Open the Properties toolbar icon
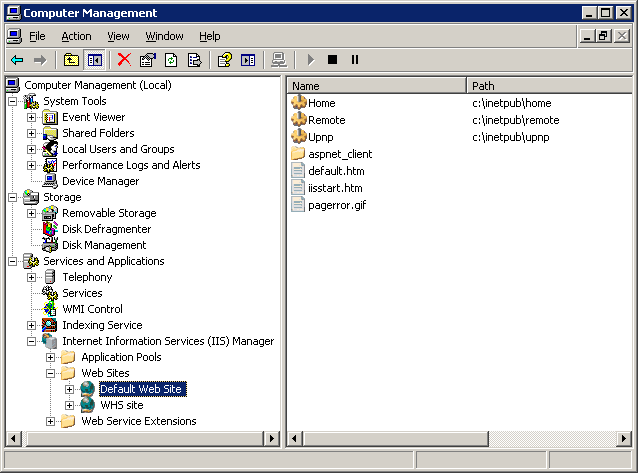This screenshot has width=638, height=473. 148,60
